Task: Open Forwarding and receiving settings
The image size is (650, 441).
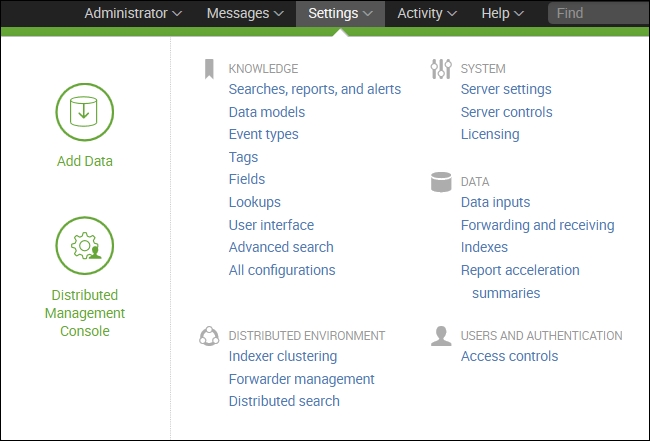Action: (x=537, y=225)
